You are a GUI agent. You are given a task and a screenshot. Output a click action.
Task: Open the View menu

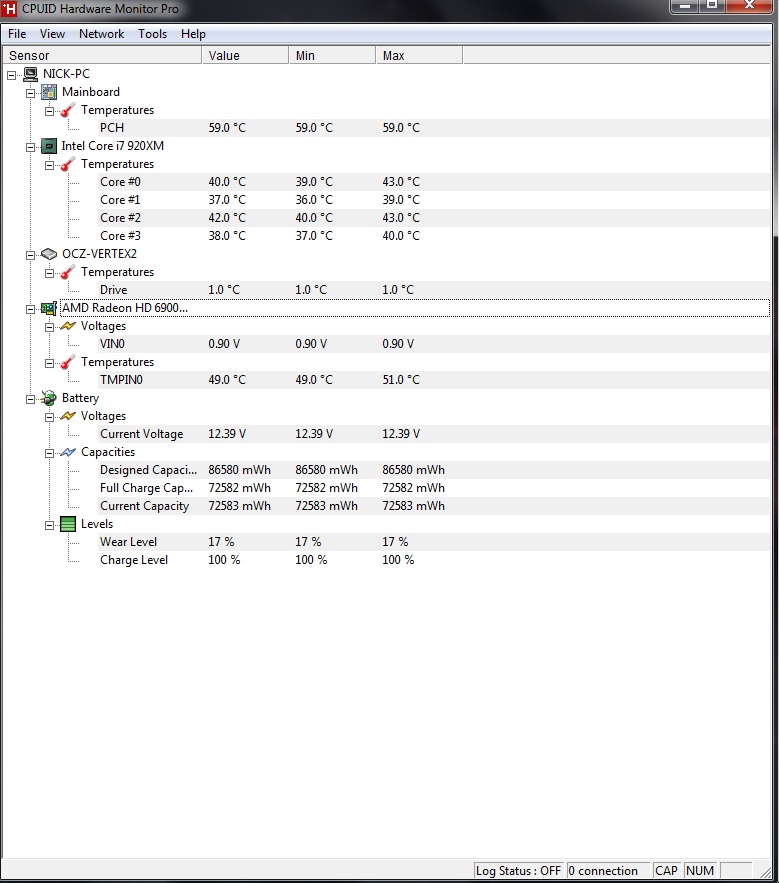point(52,34)
